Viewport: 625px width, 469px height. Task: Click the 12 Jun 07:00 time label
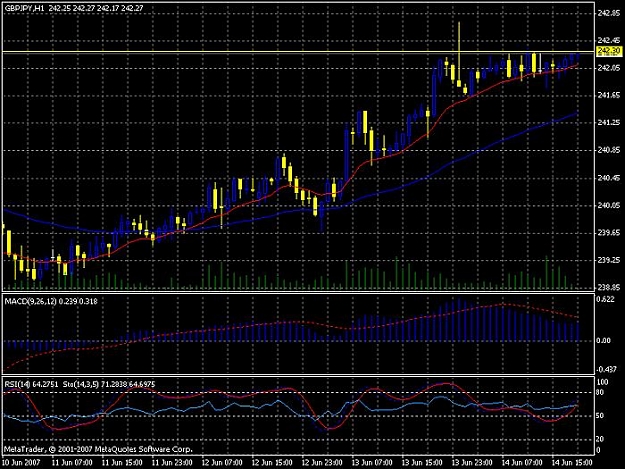[x=222, y=463]
